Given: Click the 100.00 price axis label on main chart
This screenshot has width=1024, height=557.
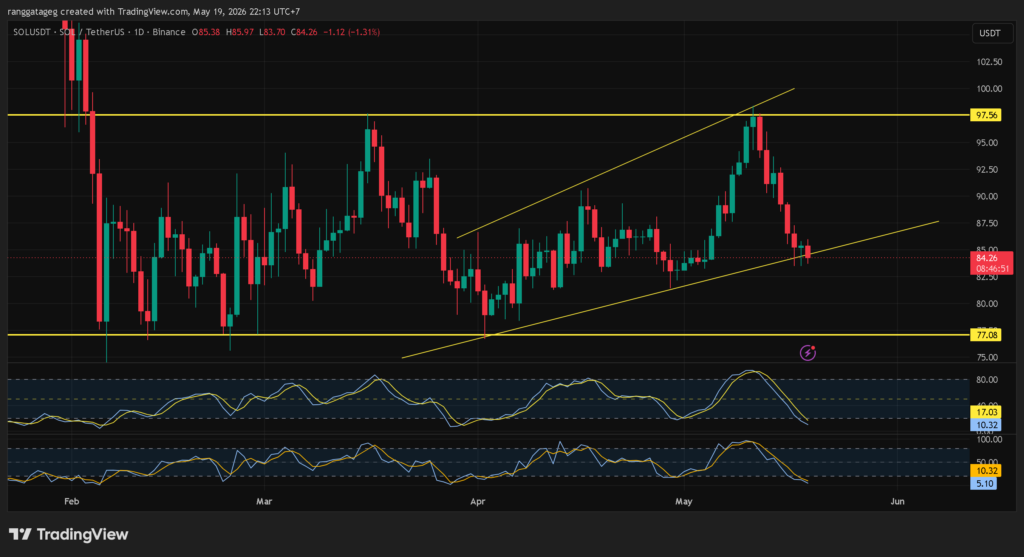Looking at the screenshot, I should click(x=989, y=89).
